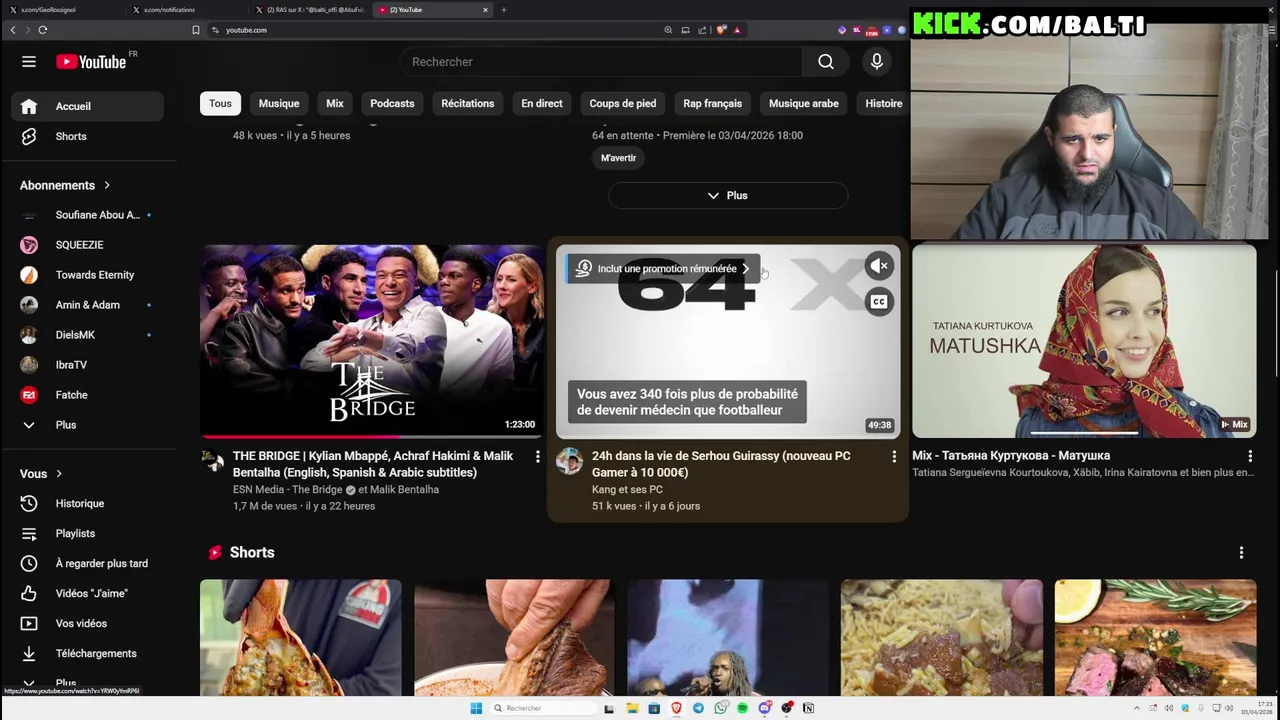Open Windows Start menu

point(476,708)
